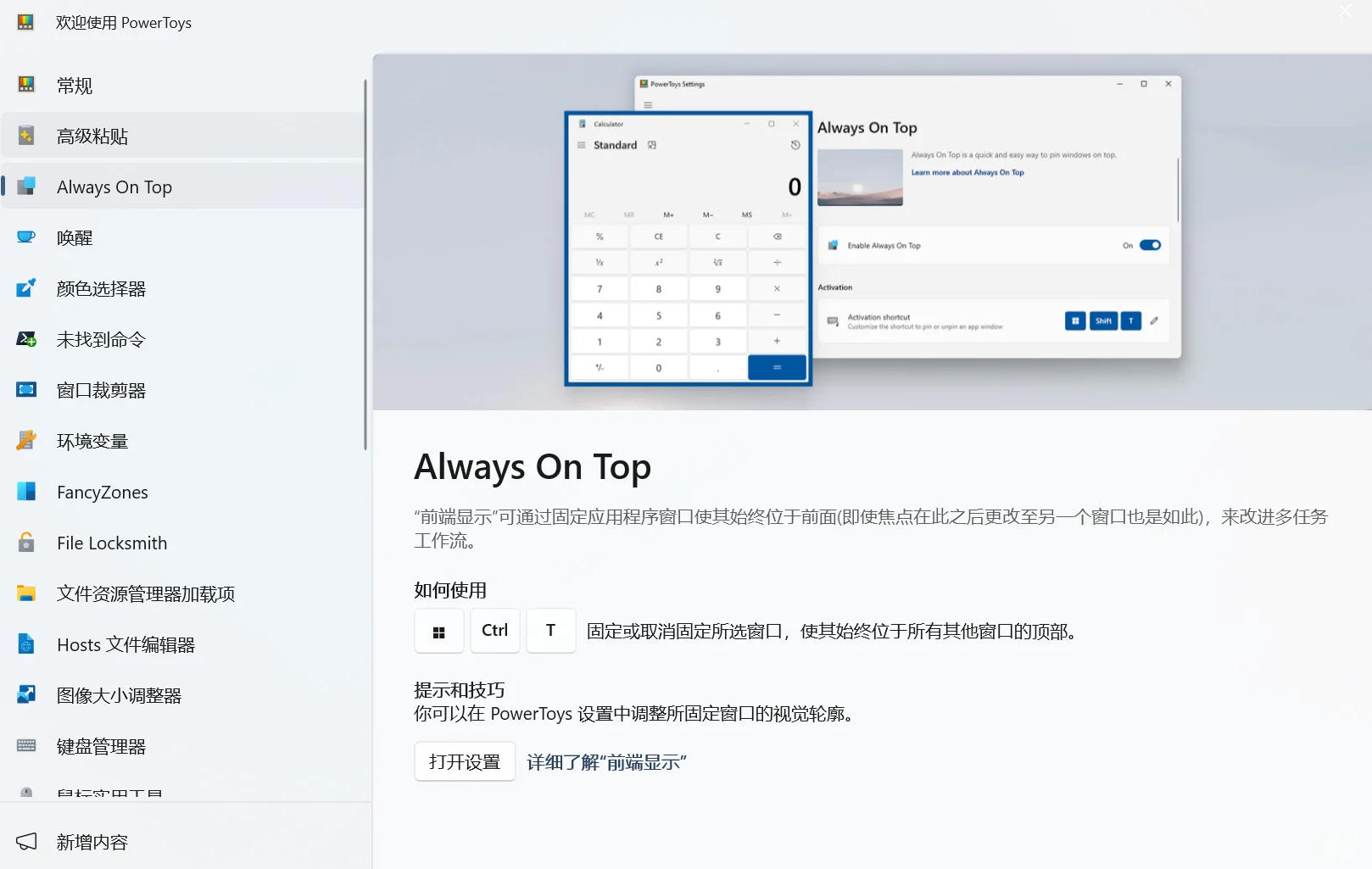Click the 如何使用 section heading
The image size is (1372, 869).
click(x=450, y=590)
